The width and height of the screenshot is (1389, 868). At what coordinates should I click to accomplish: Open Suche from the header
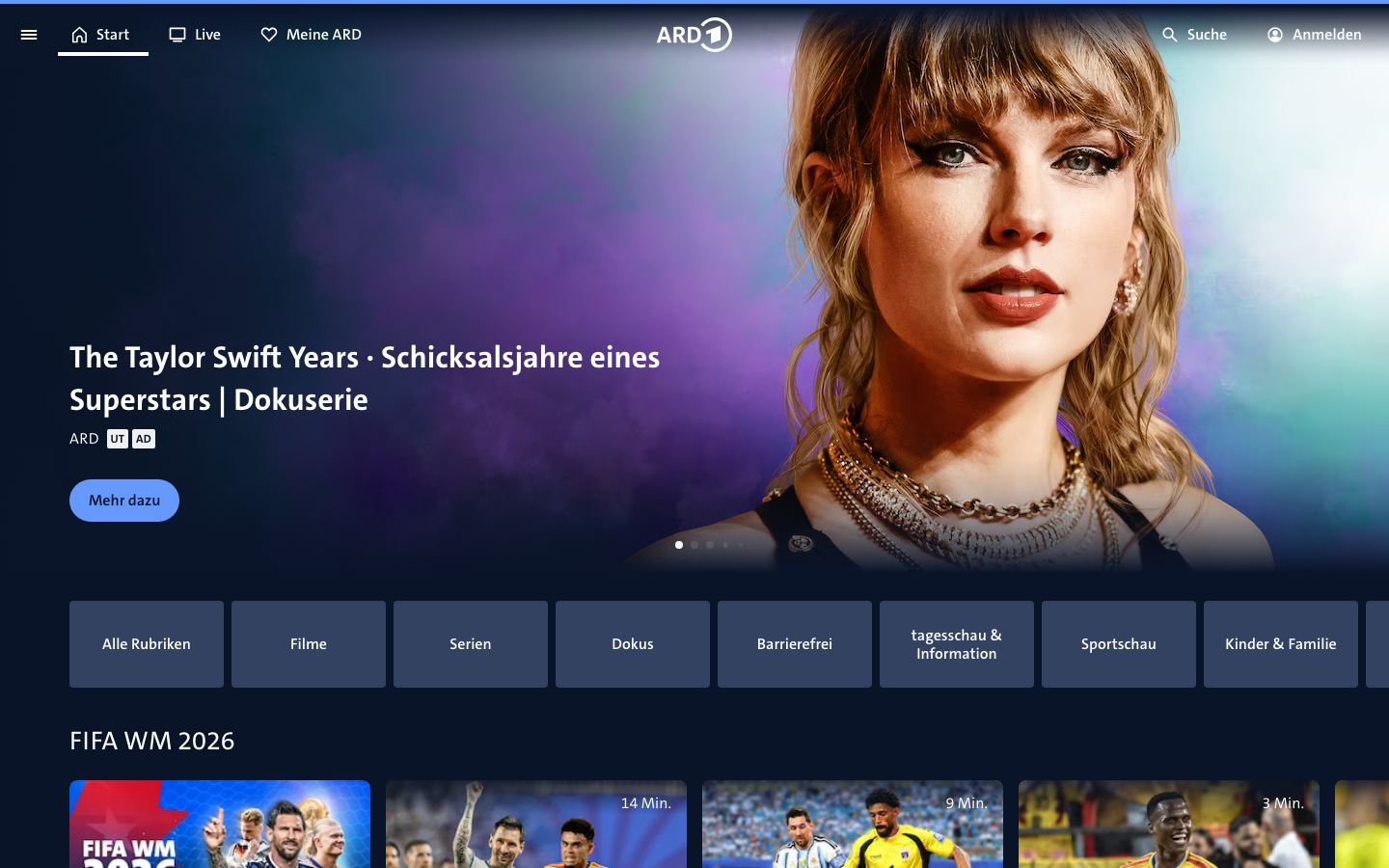pyautogui.click(x=1194, y=35)
